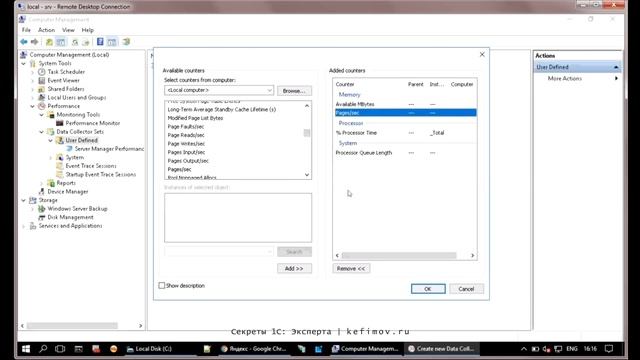Open the Help menu
640x360 pixels.
(x=87, y=30)
